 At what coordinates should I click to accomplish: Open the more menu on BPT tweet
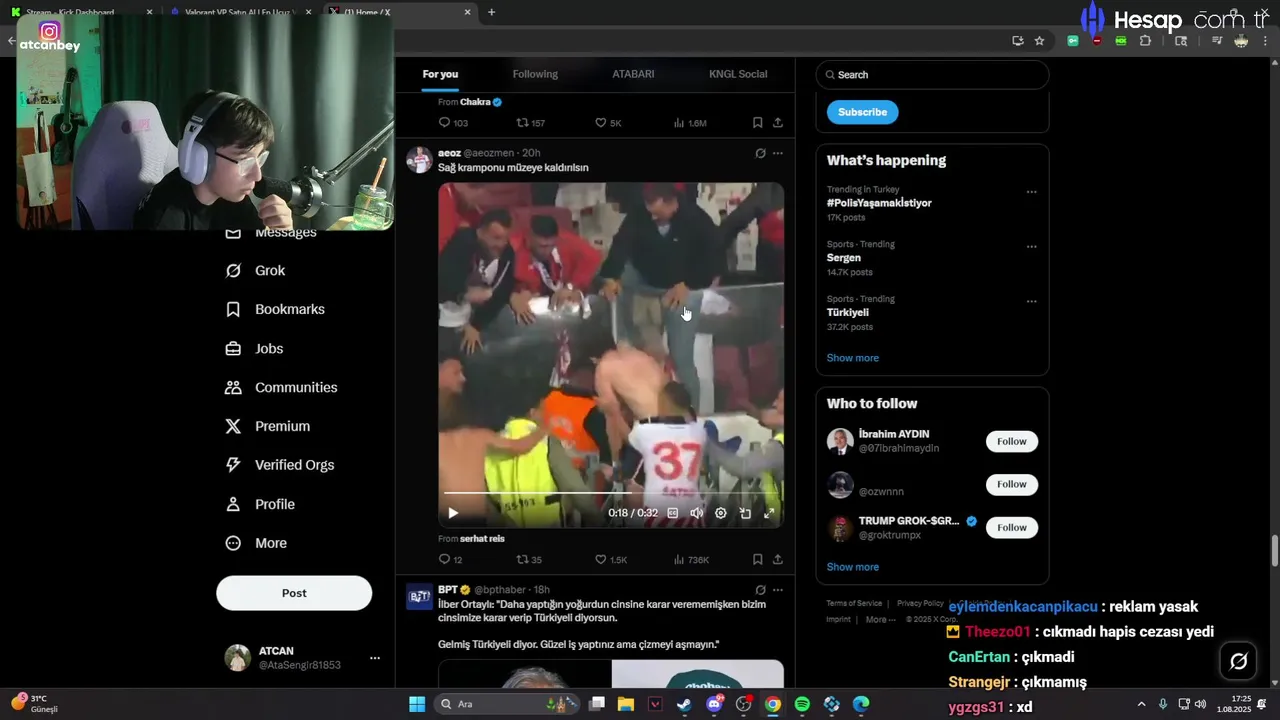pos(778,590)
